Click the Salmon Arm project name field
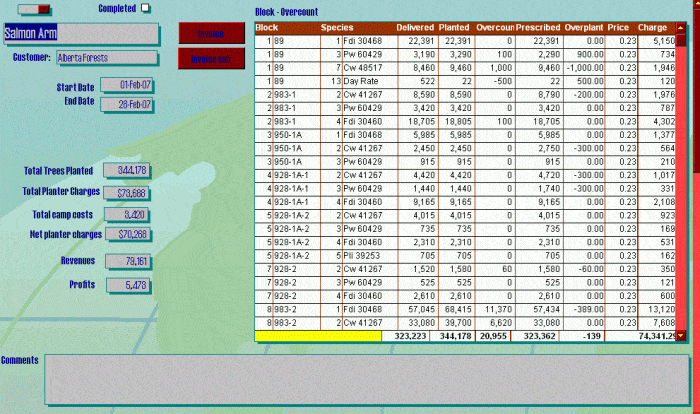Screen dimensions: 700x414 (x=80, y=33)
